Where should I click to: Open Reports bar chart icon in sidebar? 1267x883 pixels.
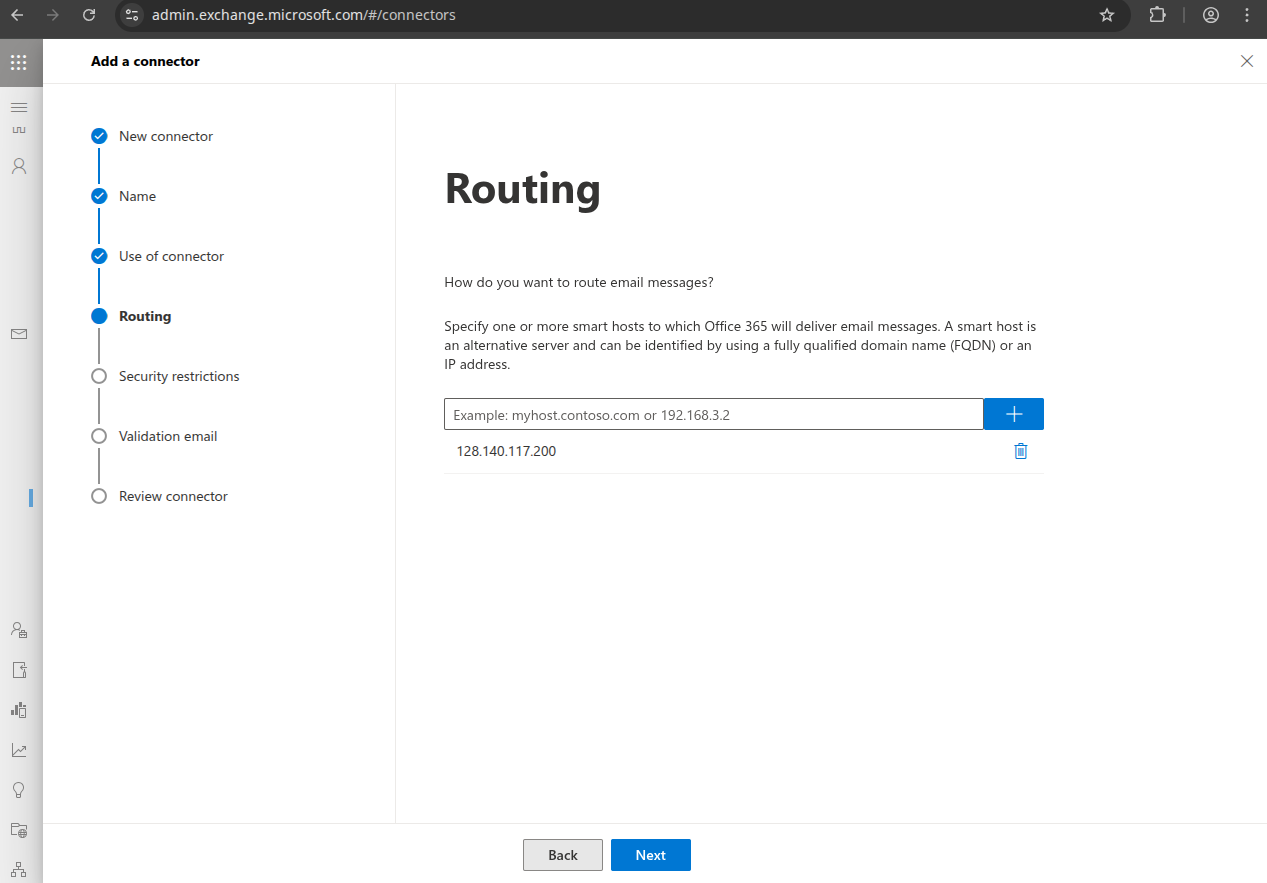click(x=18, y=710)
